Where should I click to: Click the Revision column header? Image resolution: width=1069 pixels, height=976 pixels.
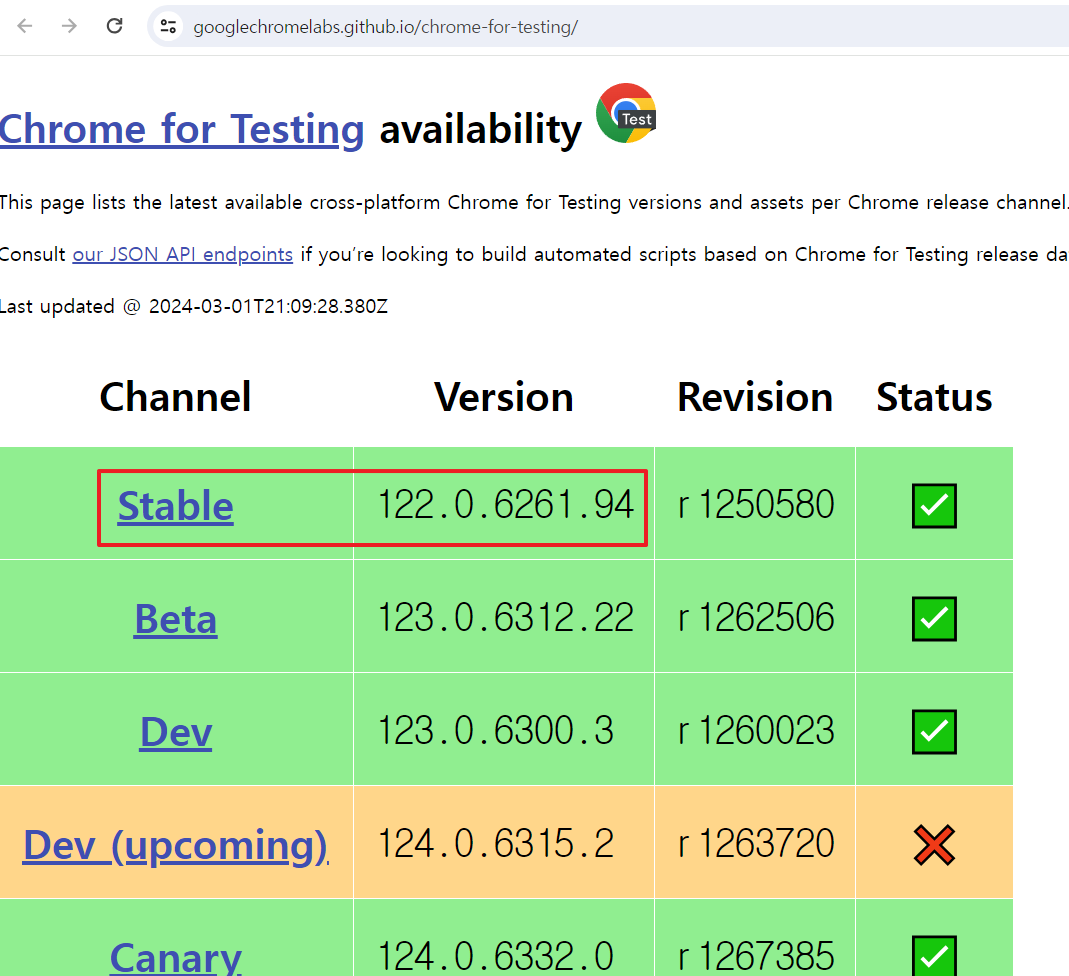pyautogui.click(x=755, y=397)
